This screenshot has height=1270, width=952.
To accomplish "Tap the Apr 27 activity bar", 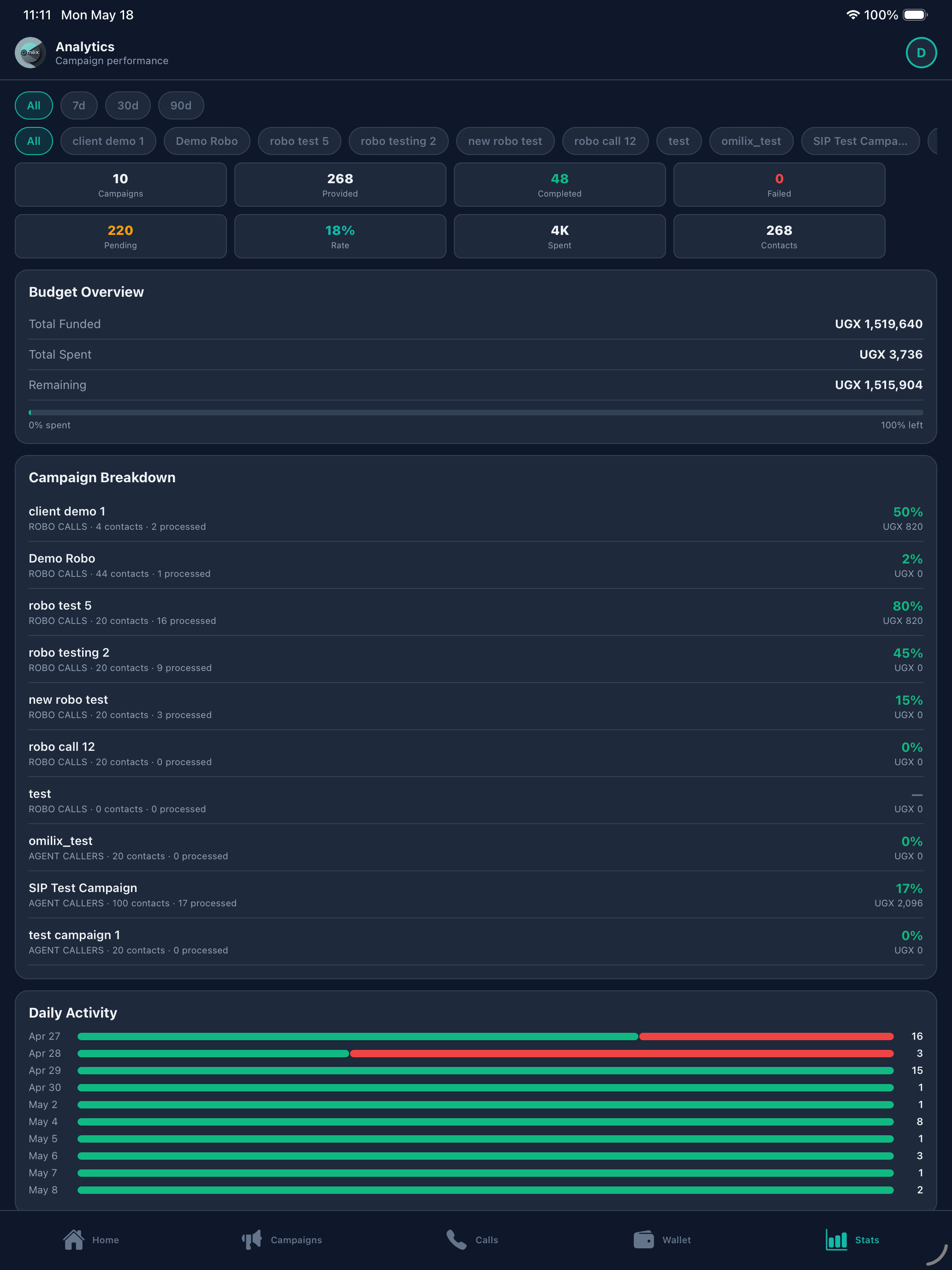I will [486, 1036].
